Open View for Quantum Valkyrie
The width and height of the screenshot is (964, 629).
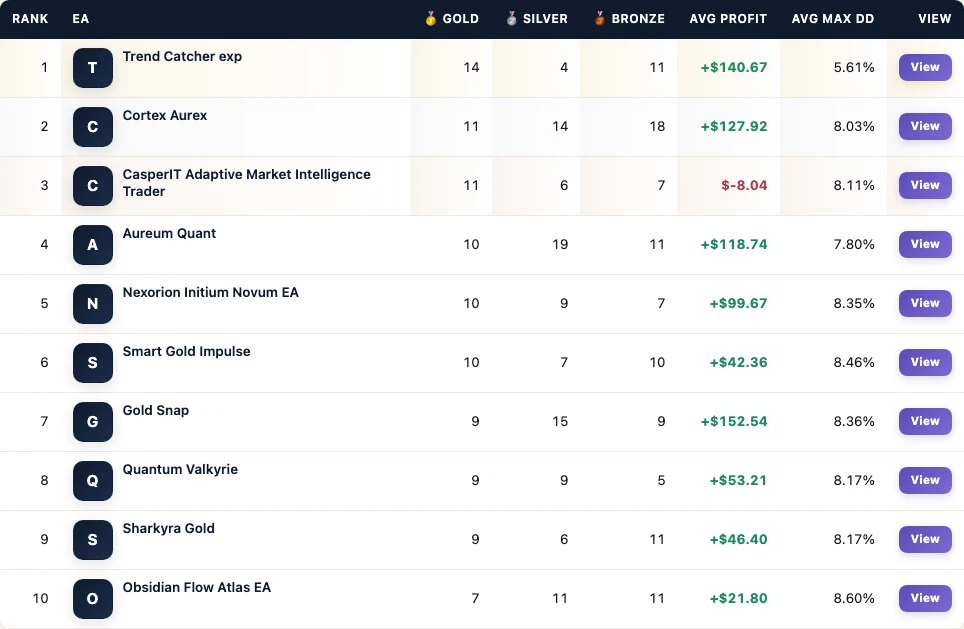[925, 480]
